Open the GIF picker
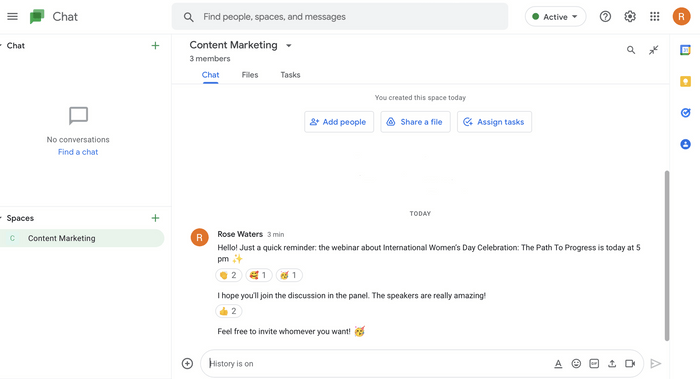Viewport: 700px width, 379px height. click(594, 364)
